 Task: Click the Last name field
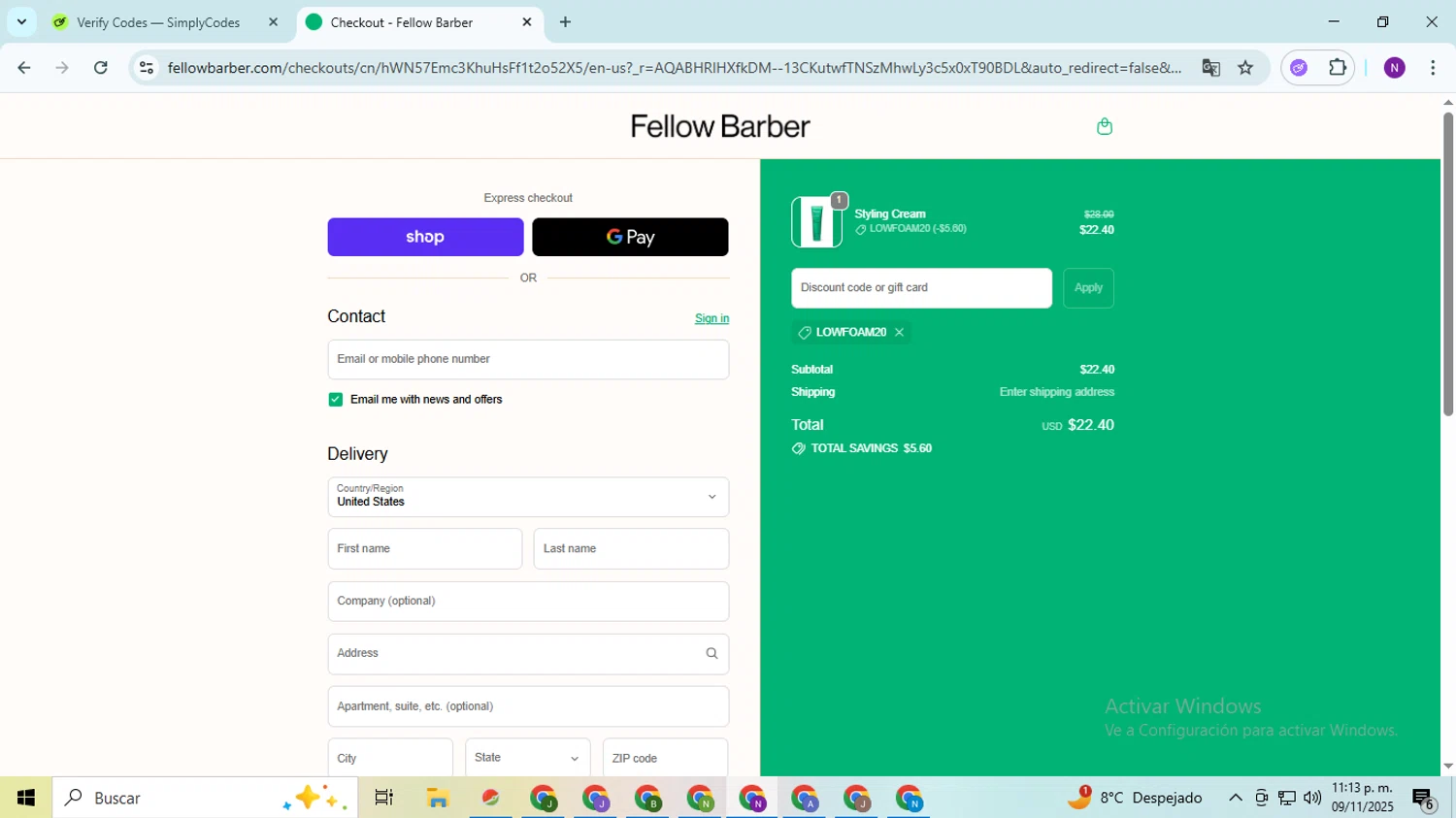pyautogui.click(x=631, y=549)
